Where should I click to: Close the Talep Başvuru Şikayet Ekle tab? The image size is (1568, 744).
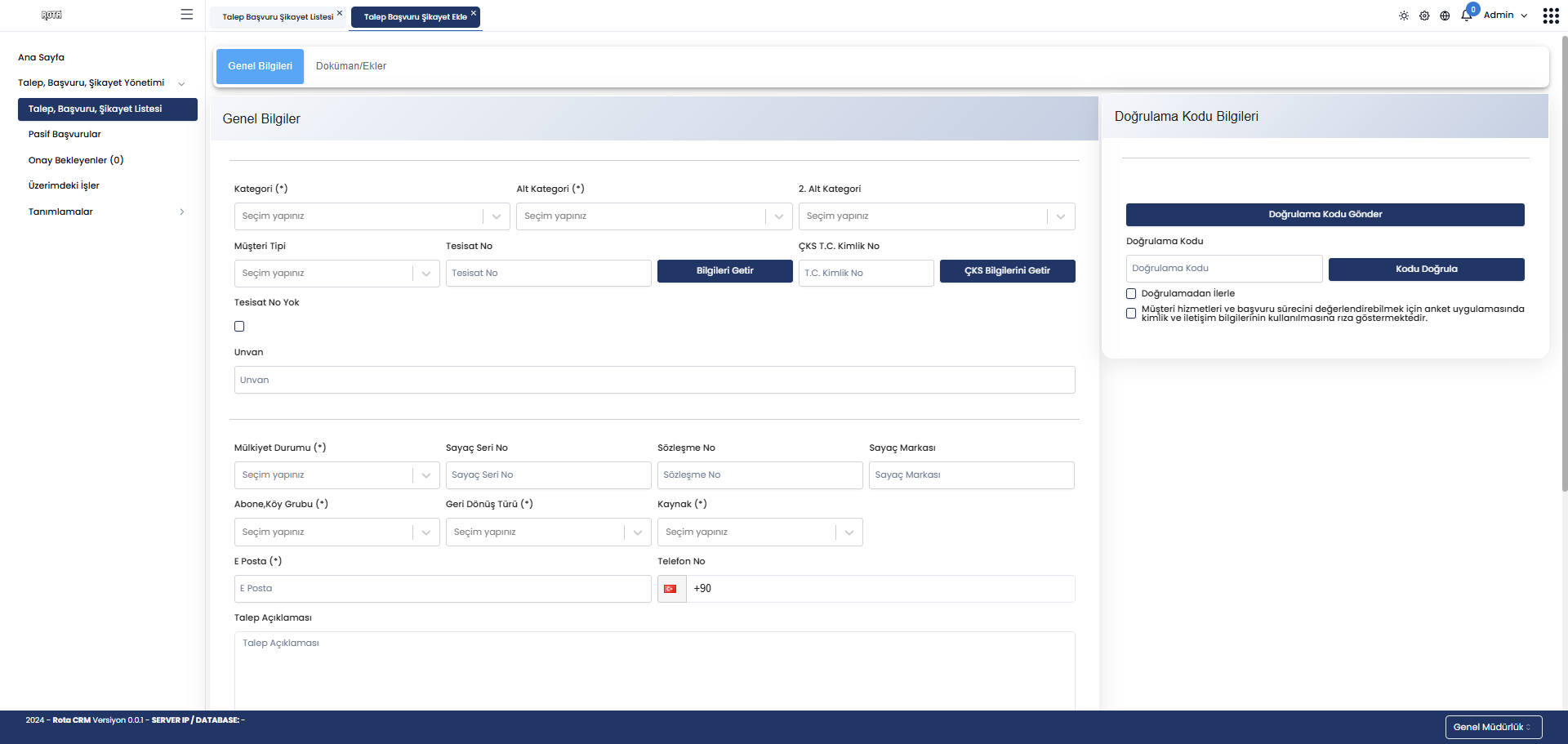[x=473, y=12]
